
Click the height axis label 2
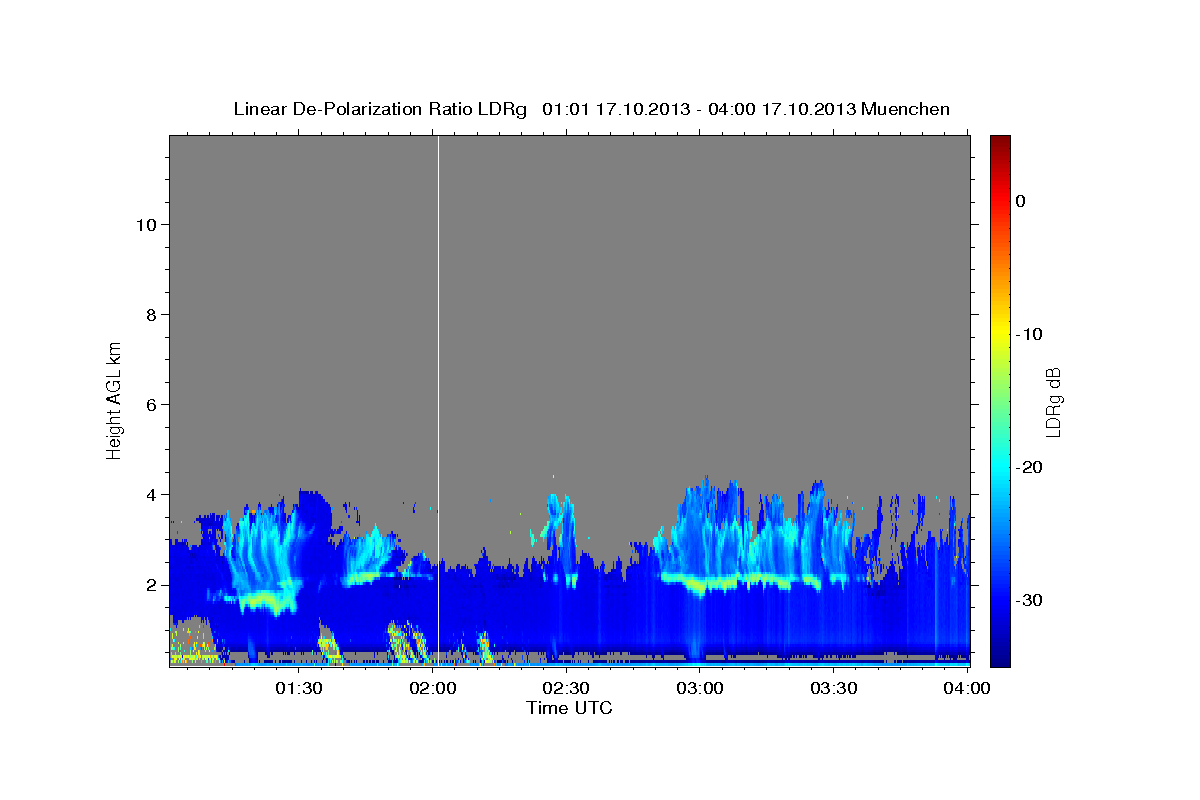pyautogui.click(x=152, y=584)
